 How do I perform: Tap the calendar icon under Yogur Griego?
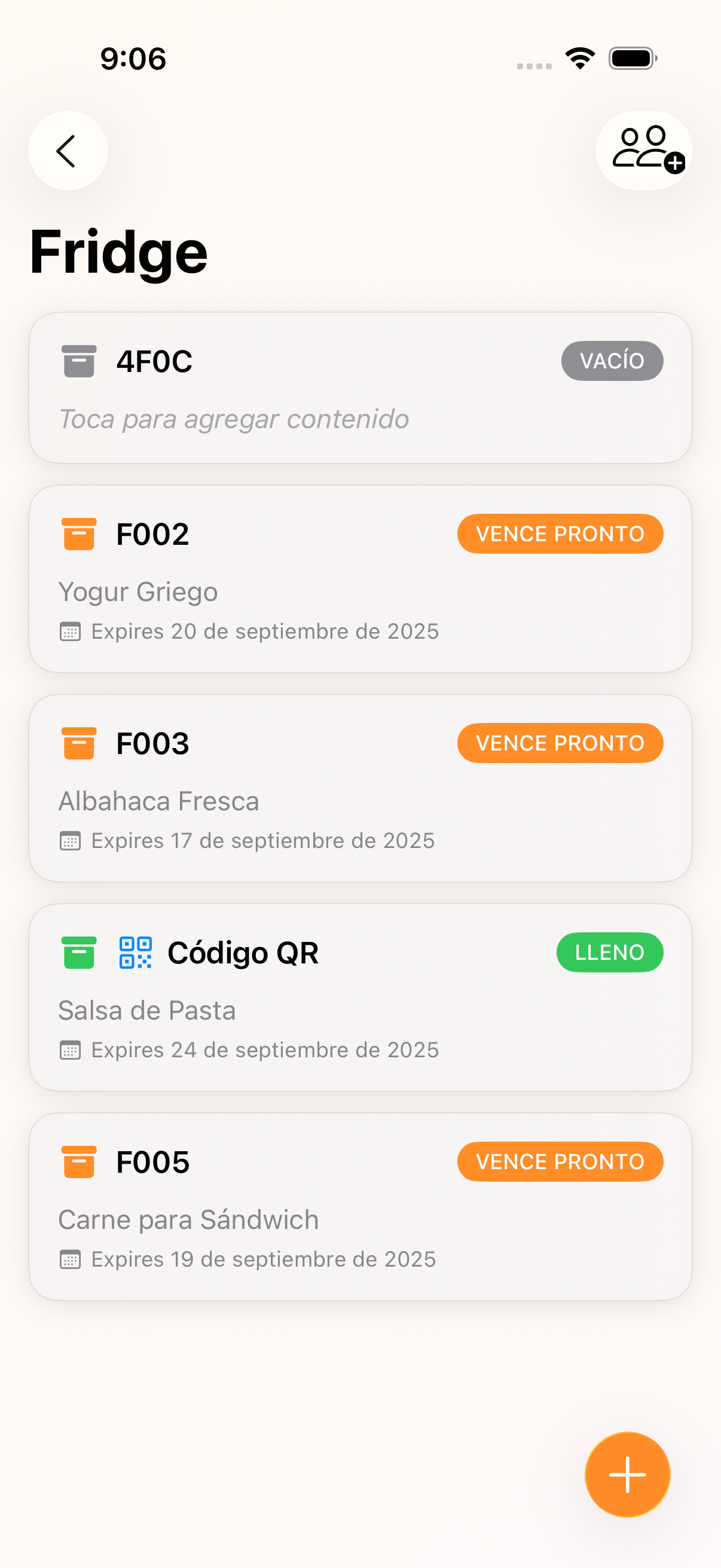coord(70,632)
